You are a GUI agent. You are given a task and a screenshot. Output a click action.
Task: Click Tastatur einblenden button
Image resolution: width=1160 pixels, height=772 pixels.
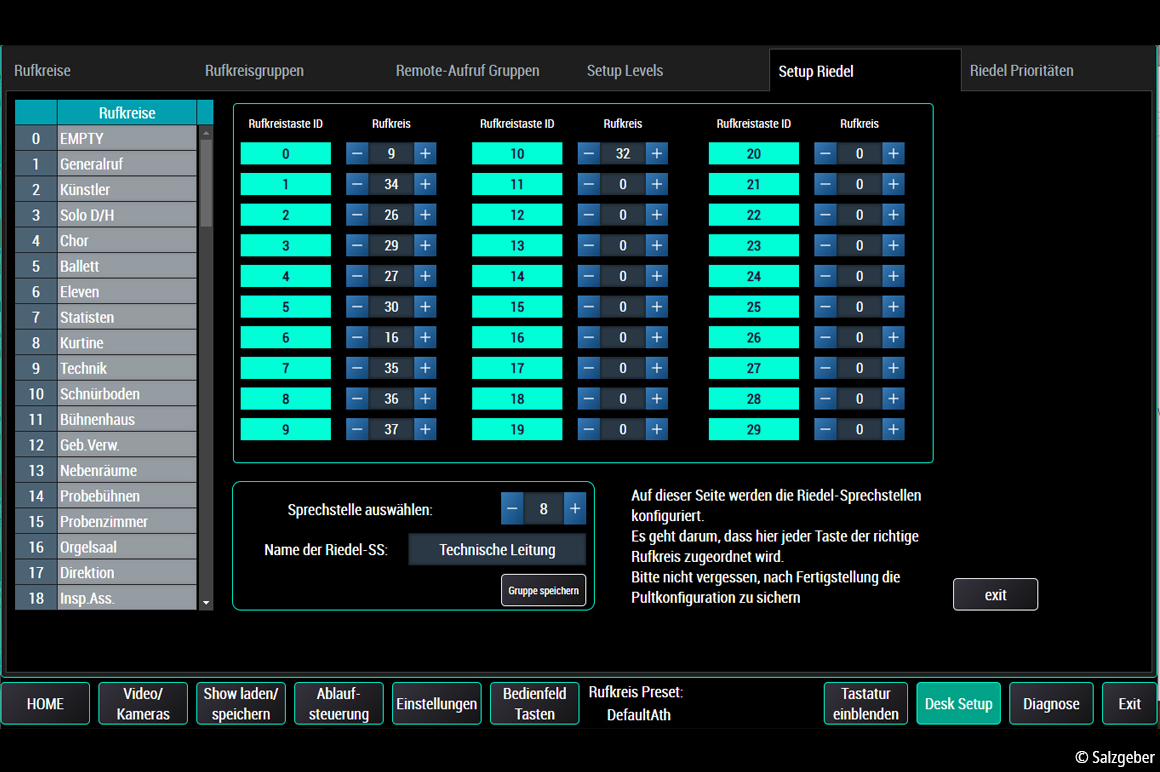866,704
